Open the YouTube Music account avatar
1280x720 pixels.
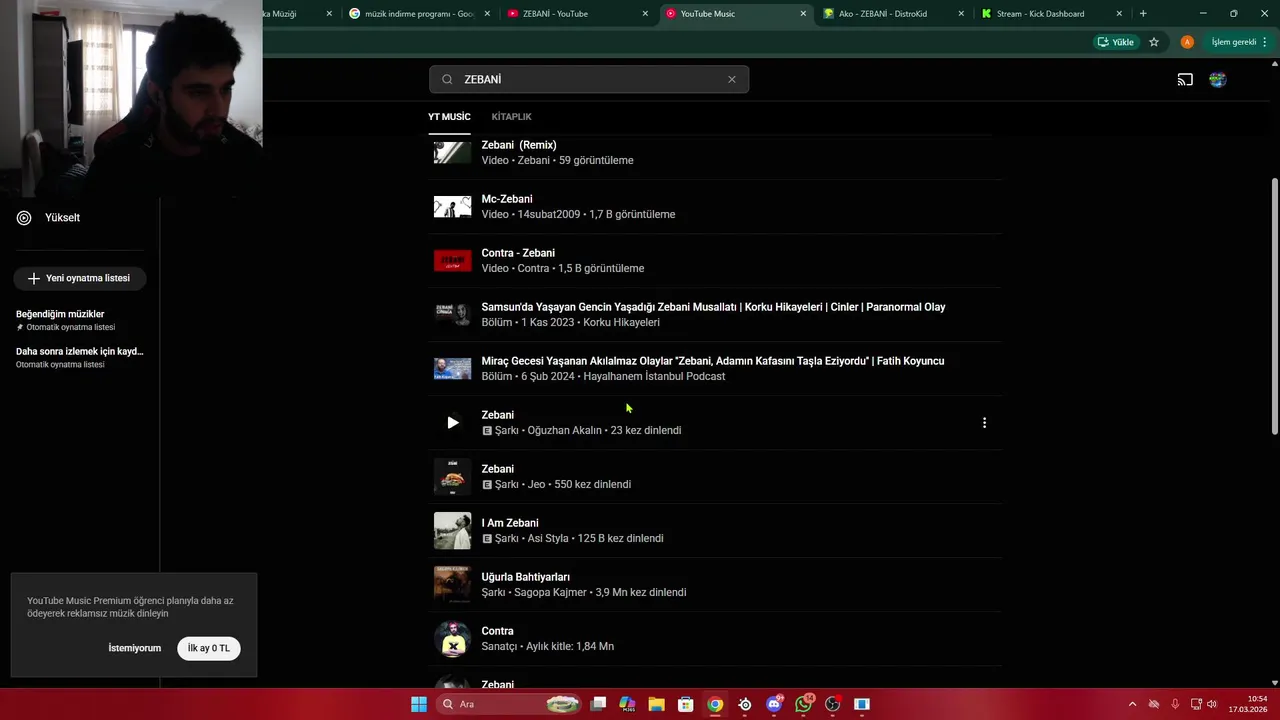[x=1217, y=80]
